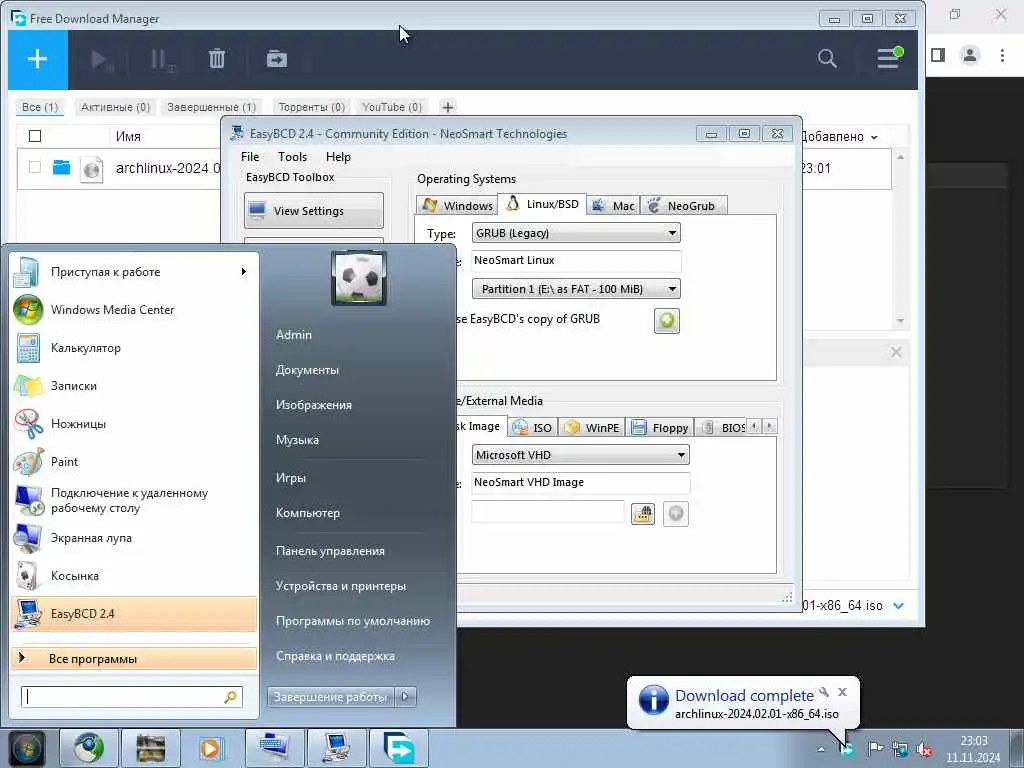Show Торренты (0) filter

pyautogui.click(x=312, y=107)
